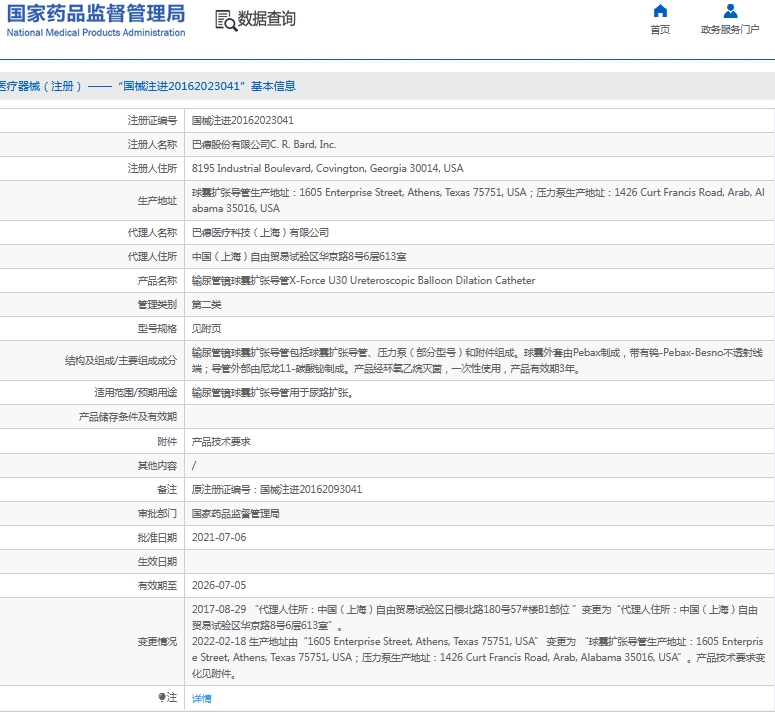Click the 首页 label text
The image size is (775, 714).
tap(660, 30)
